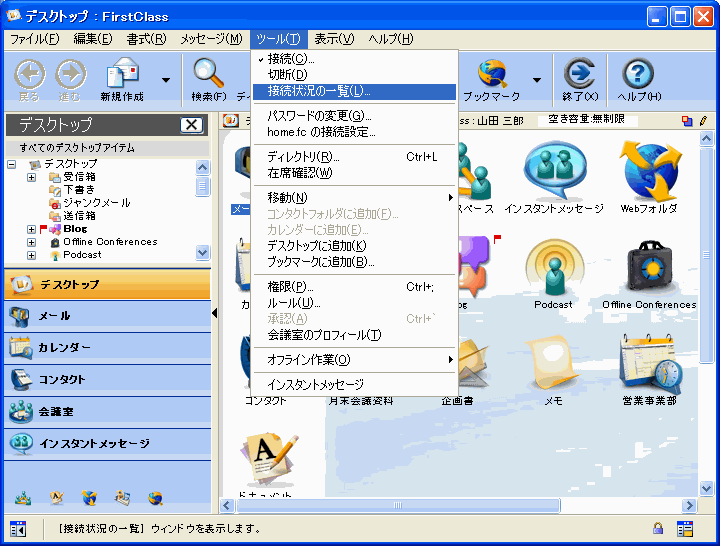
Task: Click the 検索 (Search) magnifier icon
Action: pos(209,75)
